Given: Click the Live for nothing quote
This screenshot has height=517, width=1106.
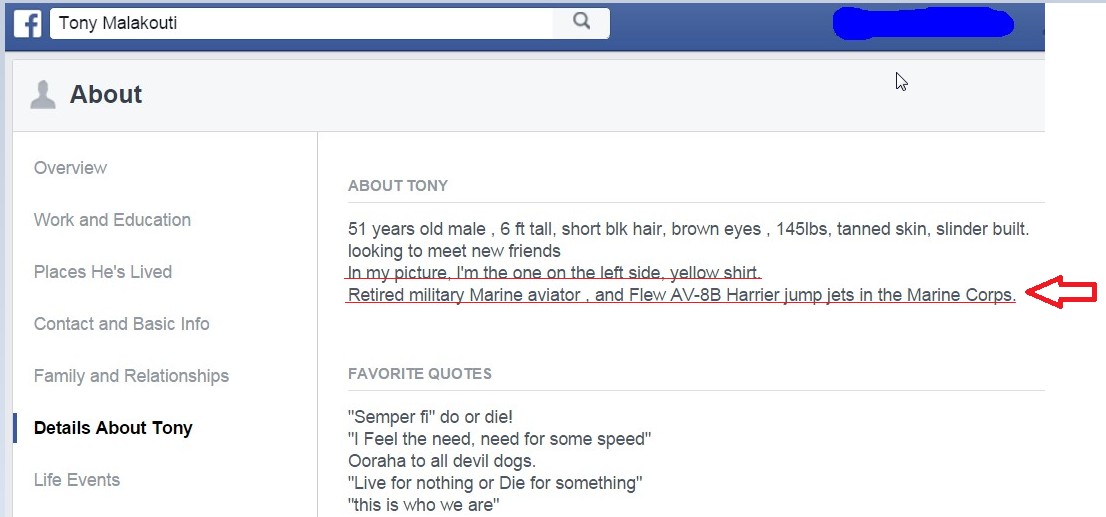Looking at the screenshot, I should [494, 483].
